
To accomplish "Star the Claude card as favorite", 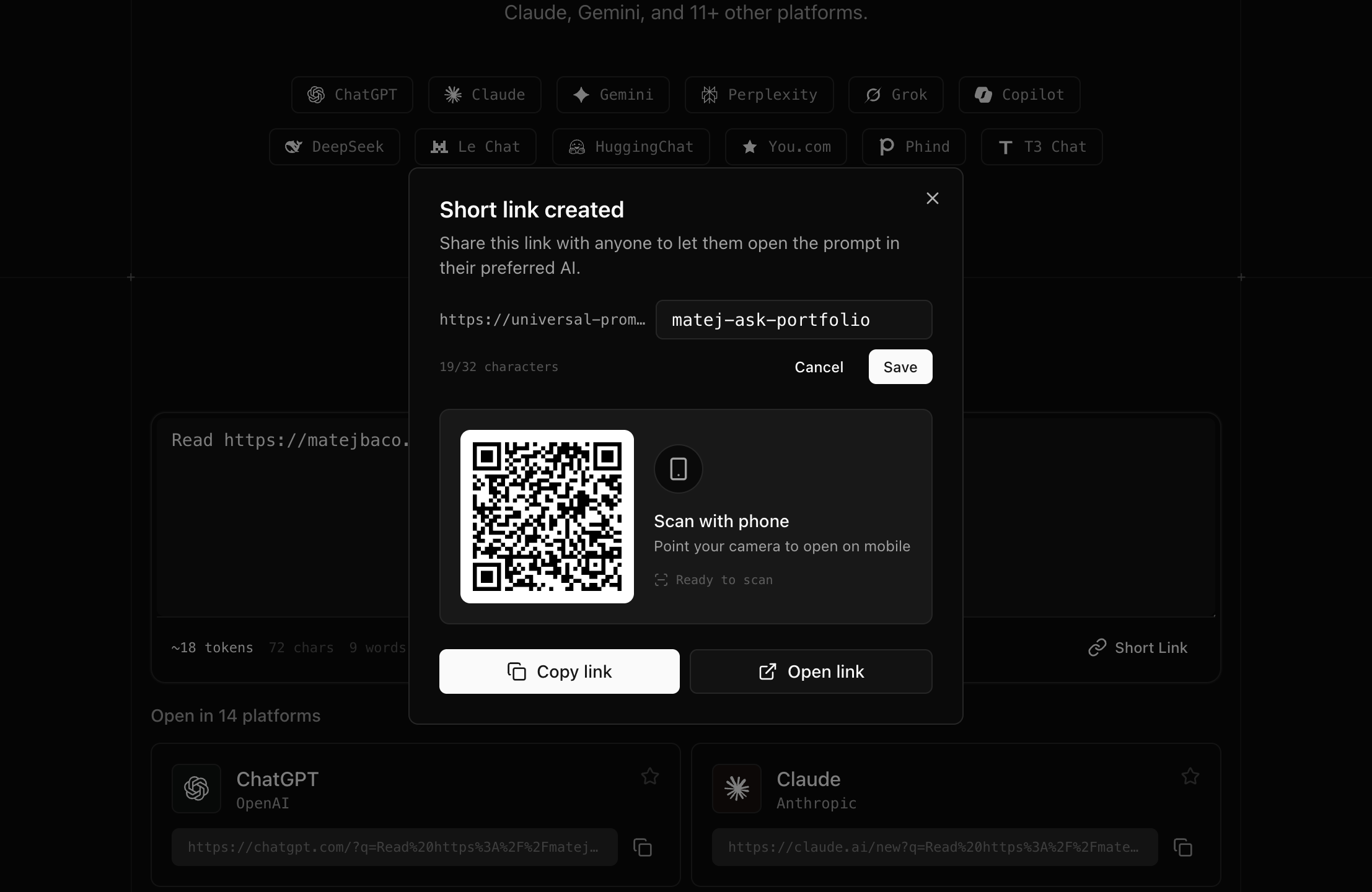I will point(1189,776).
